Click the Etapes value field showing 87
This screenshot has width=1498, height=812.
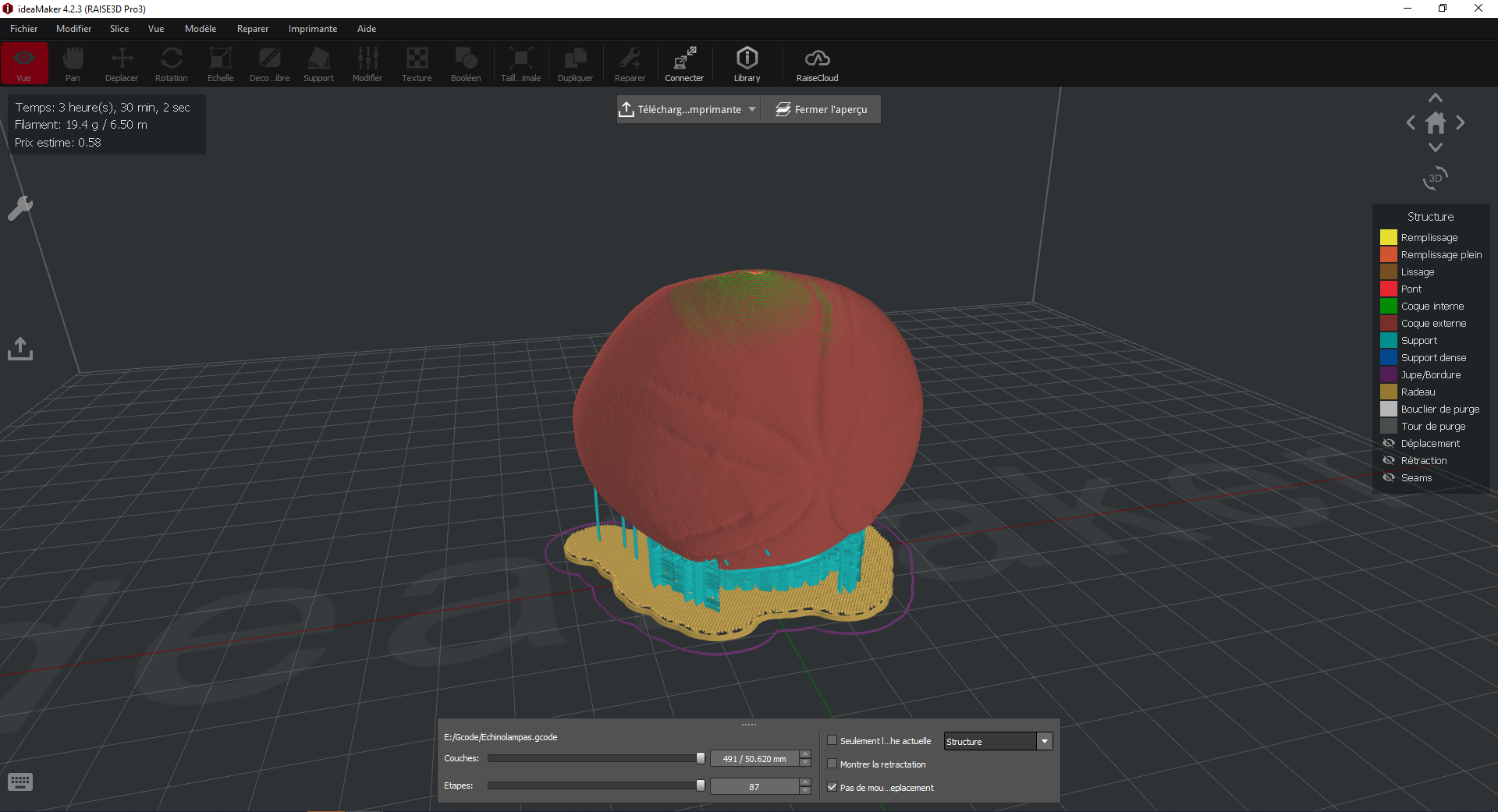(x=754, y=786)
